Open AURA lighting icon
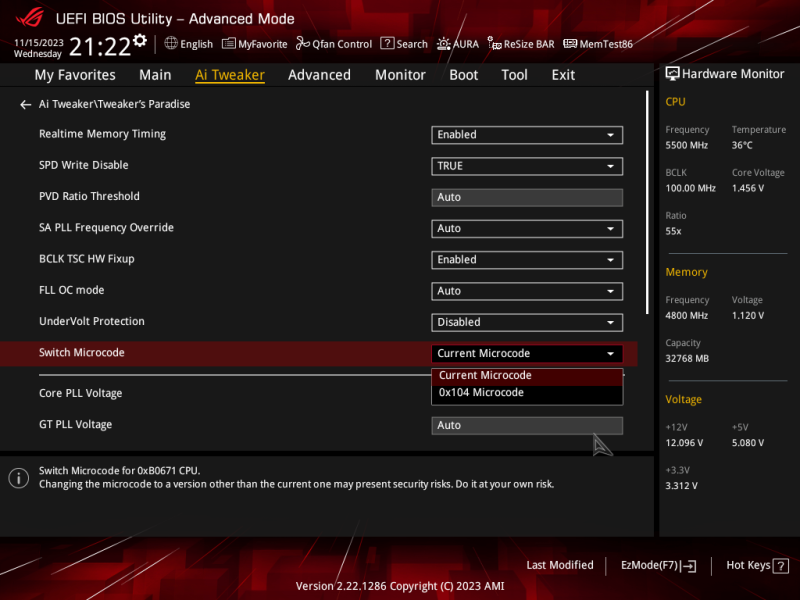800x600 pixels. click(x=443, y=44)
